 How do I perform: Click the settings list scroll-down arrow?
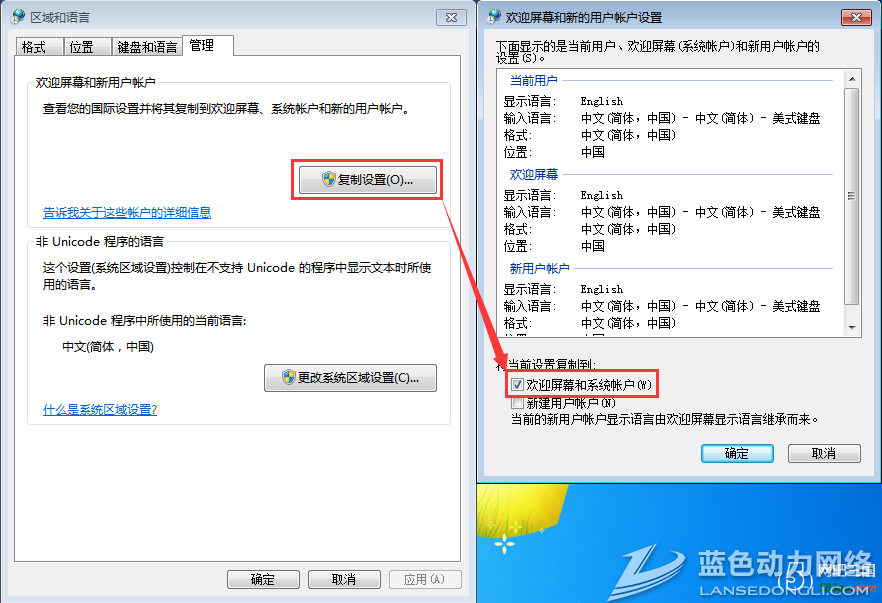pyautogui.click(x=852, y=327)
